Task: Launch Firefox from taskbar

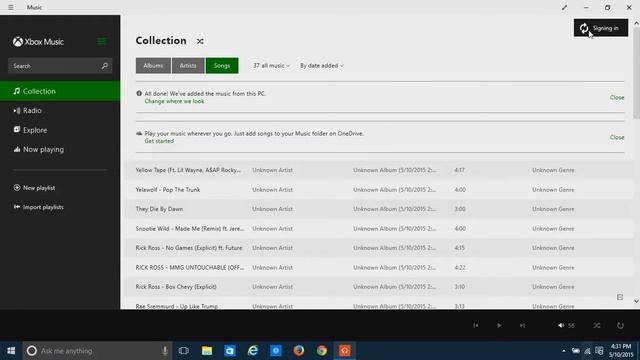Action: coord(299,351)
